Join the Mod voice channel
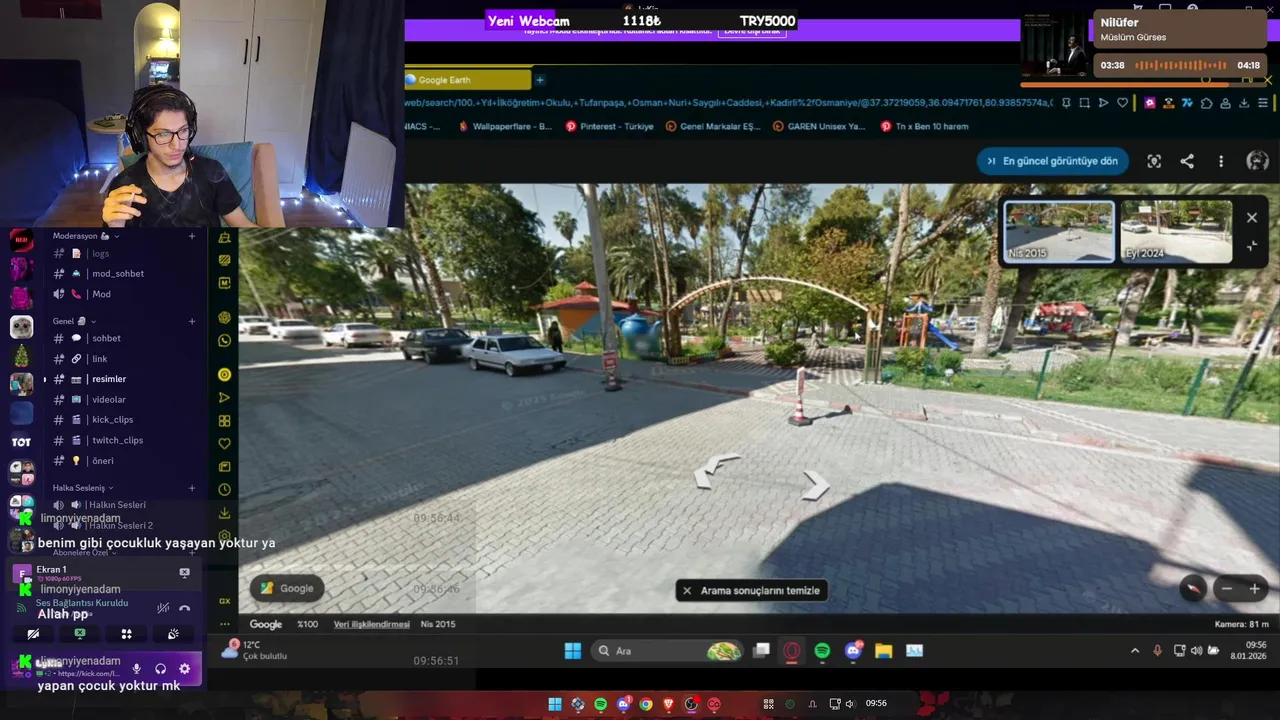 click(101, 294)
